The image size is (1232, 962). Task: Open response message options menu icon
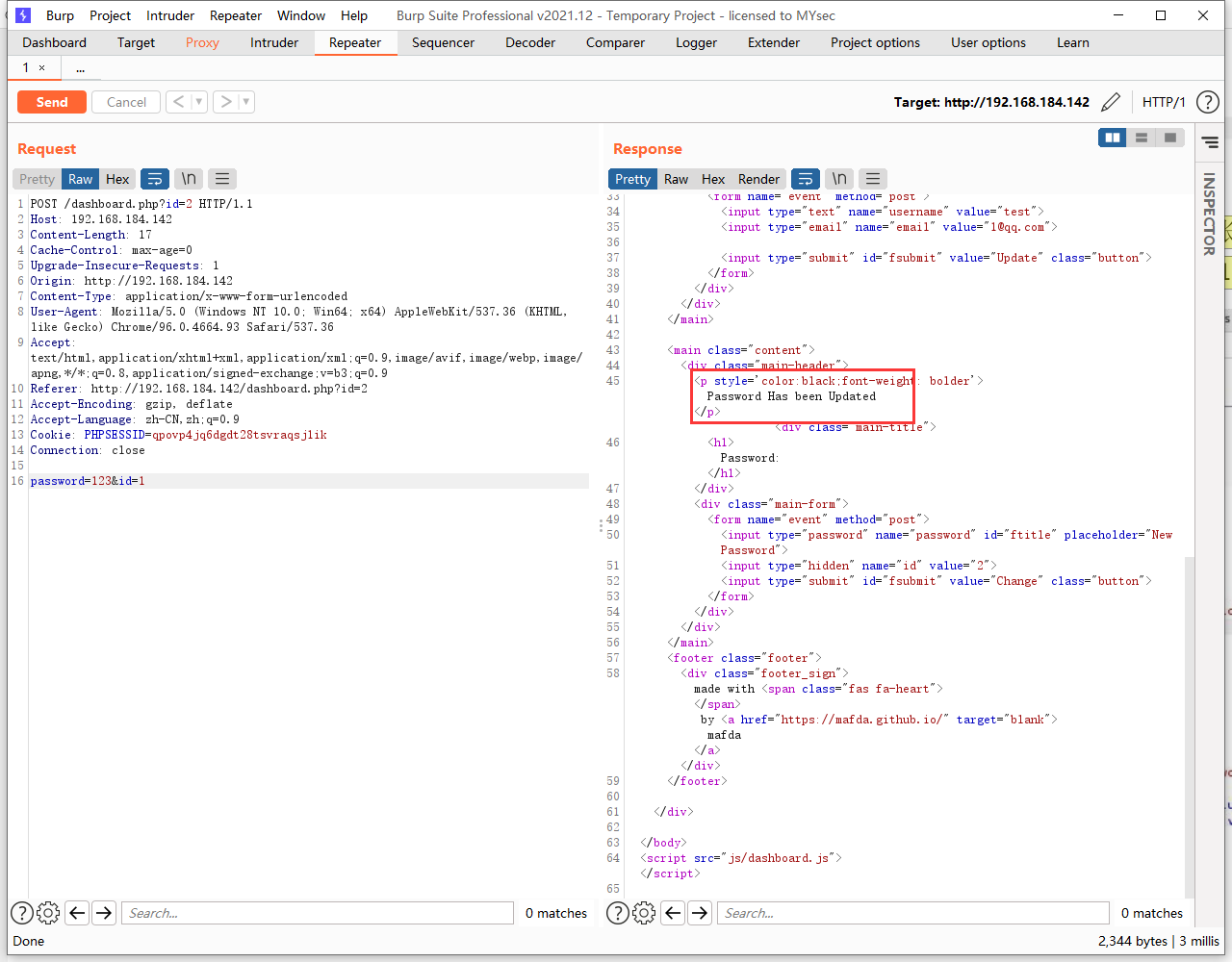point(873,179)
